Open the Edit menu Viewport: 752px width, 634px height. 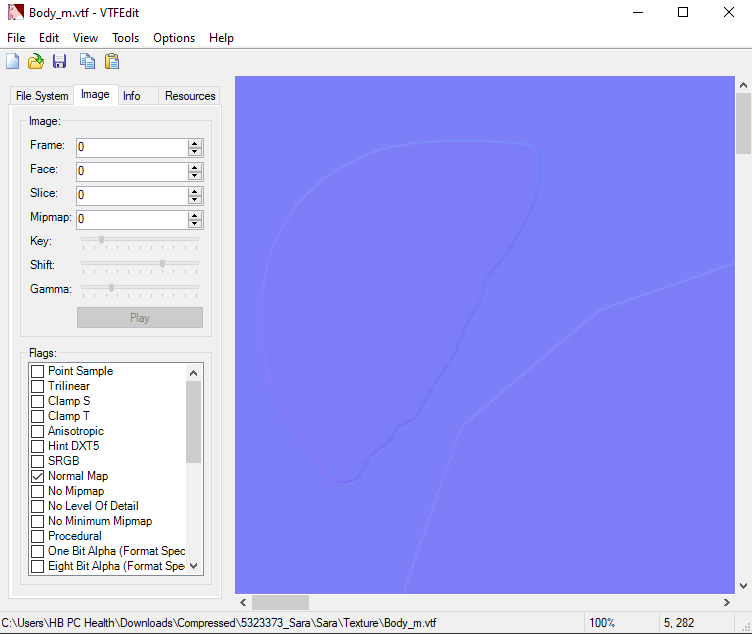[x=49, y=38]
